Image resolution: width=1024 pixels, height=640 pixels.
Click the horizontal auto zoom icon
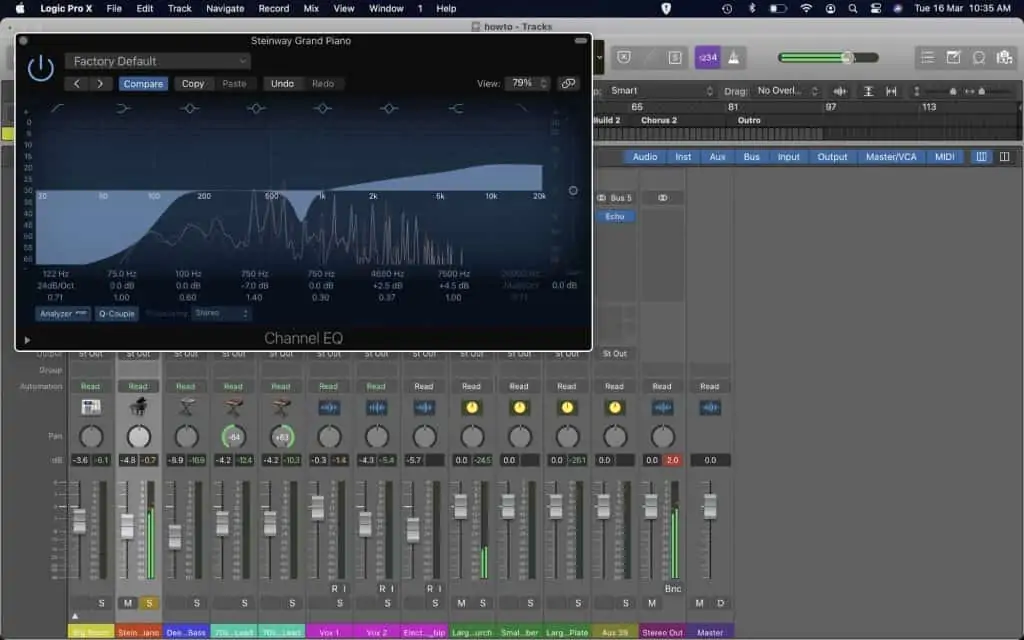[x=891, y=91]
